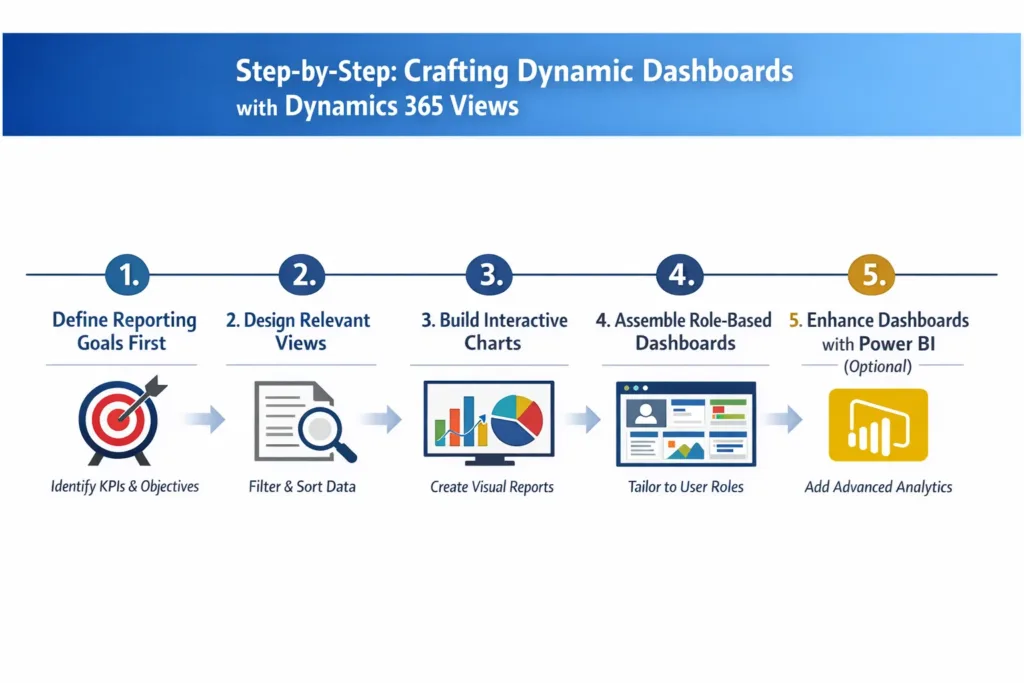This screenshot has width=1024, height=683.
Task: Click the interactive charts monitor icon
Action: [x=489, y=420]
